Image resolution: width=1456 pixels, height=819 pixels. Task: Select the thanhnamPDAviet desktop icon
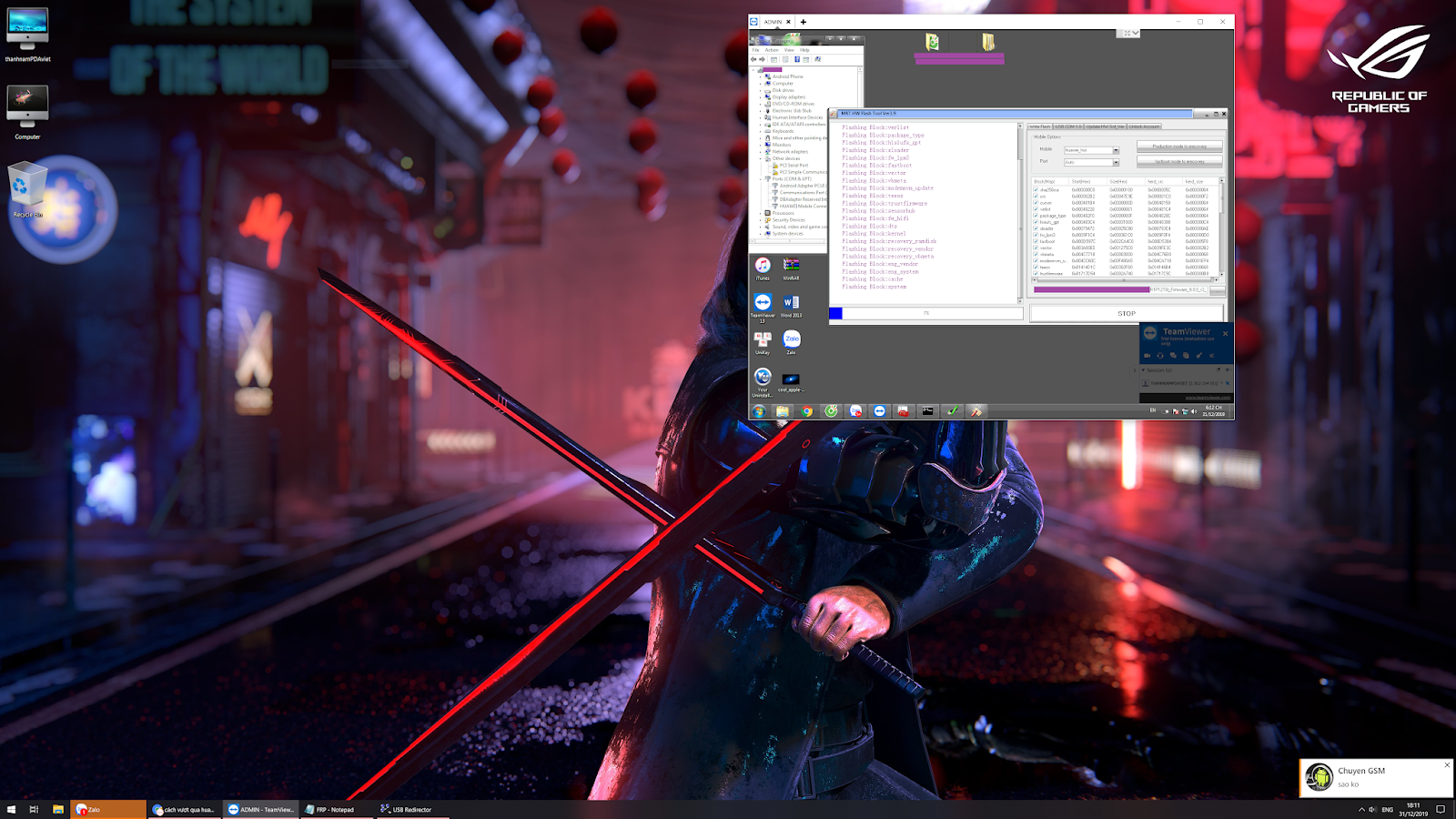pos(27,35)
